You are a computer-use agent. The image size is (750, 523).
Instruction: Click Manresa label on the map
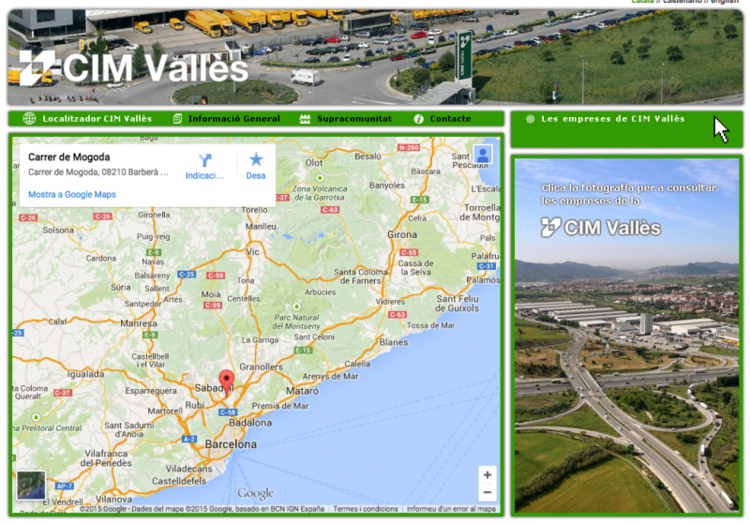point(138,323)
